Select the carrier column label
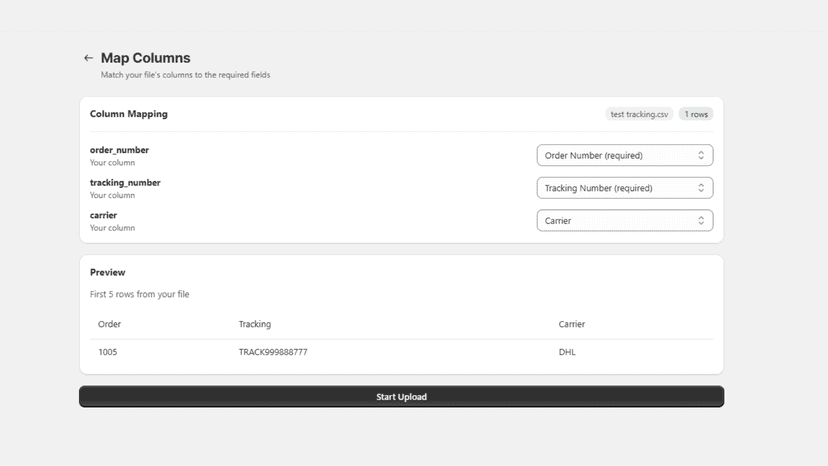The height and width of the screenshot is (466, 828). 104,216
